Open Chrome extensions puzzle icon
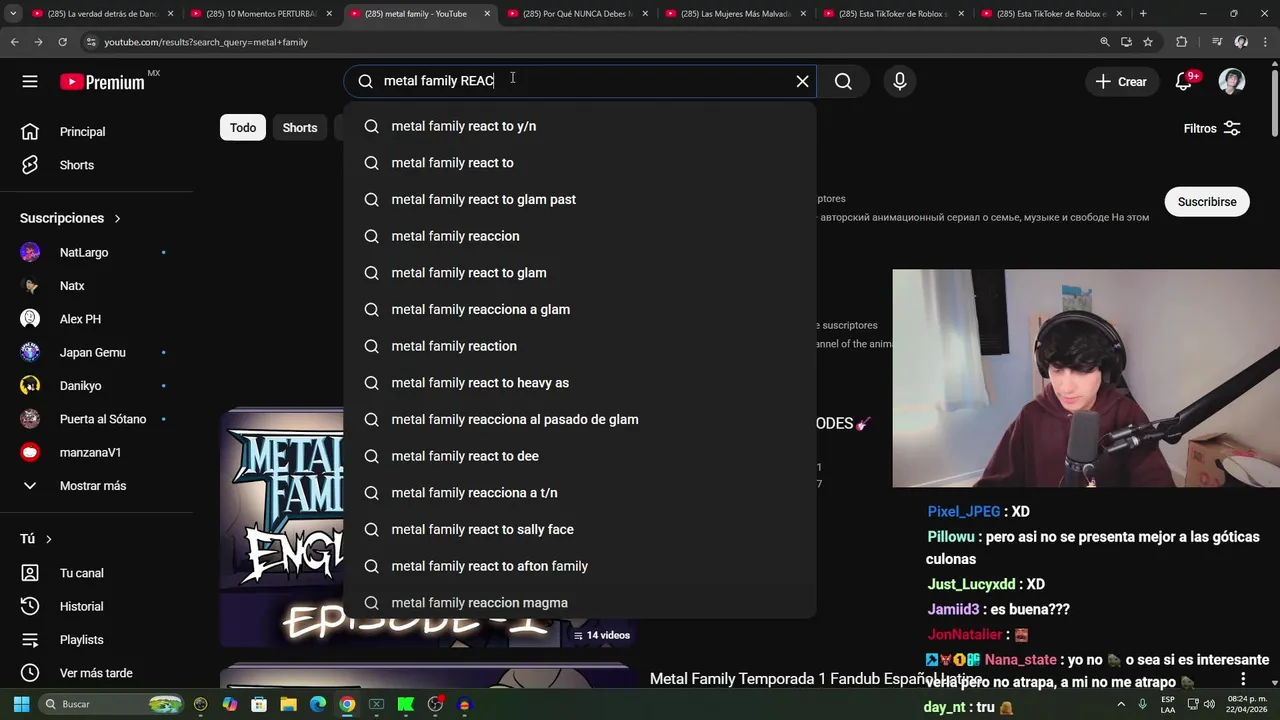The height and width of the screenshot is (720, 1280). point(1182,42)
